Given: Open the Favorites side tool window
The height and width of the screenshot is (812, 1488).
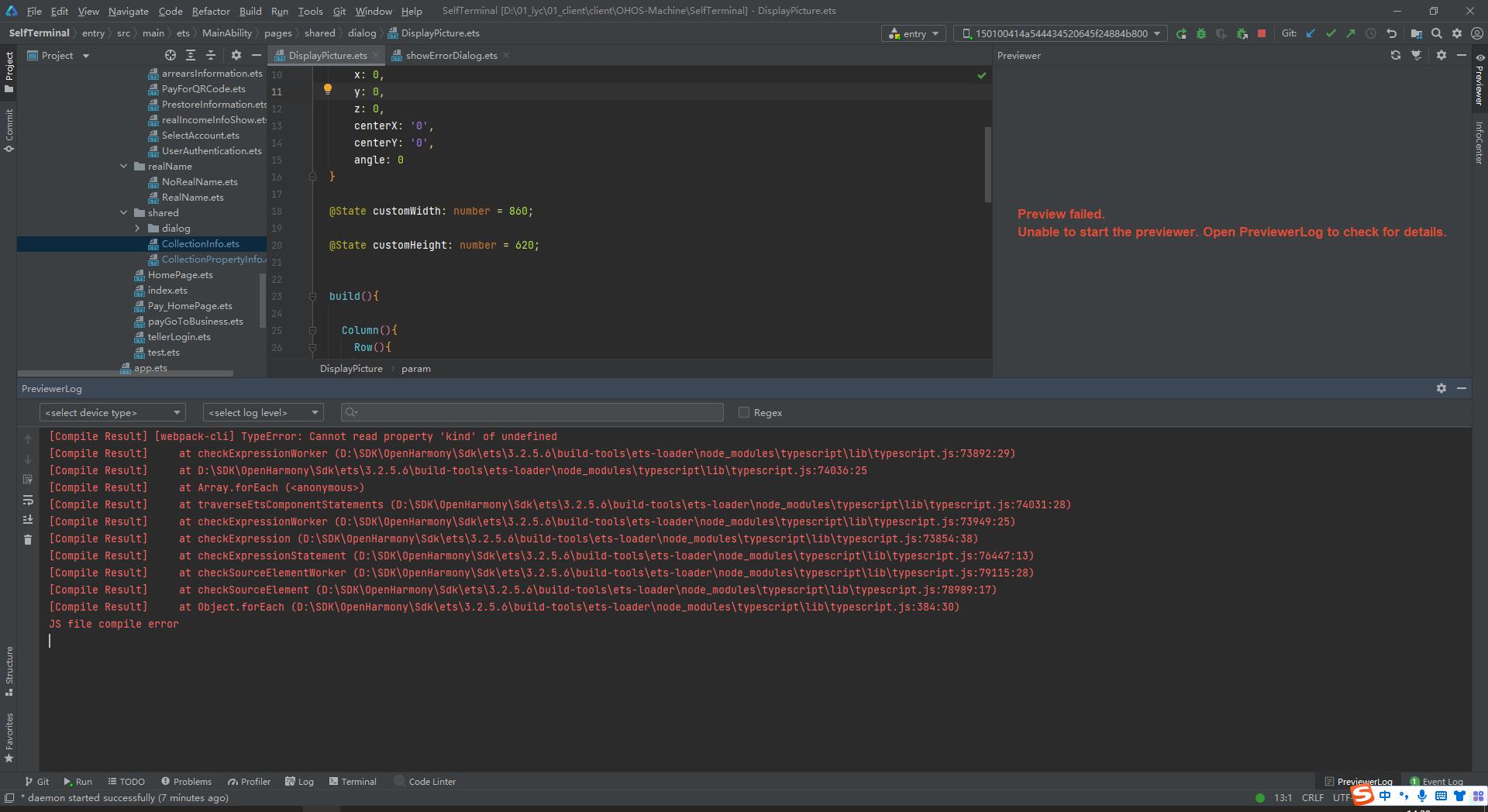Looking at the screenshot, I should coord(9,738).
